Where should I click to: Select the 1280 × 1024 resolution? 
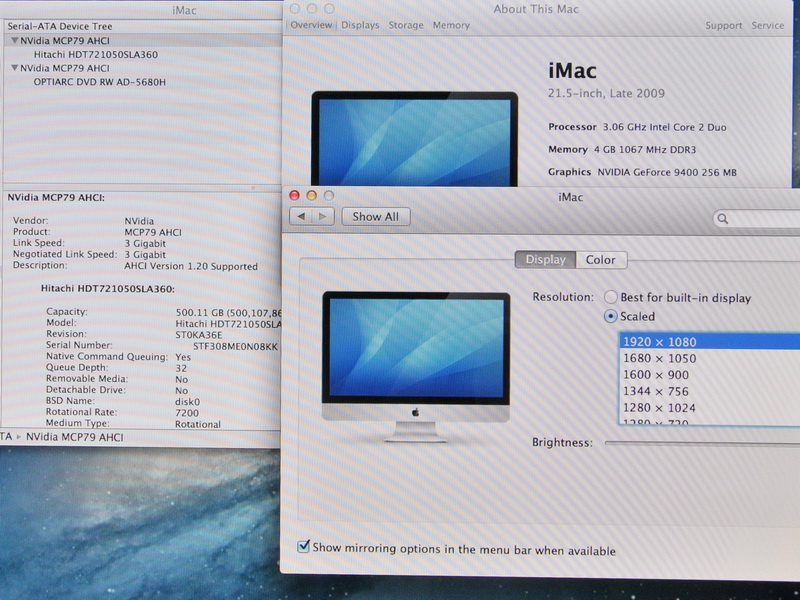click(x=710, y=408)
